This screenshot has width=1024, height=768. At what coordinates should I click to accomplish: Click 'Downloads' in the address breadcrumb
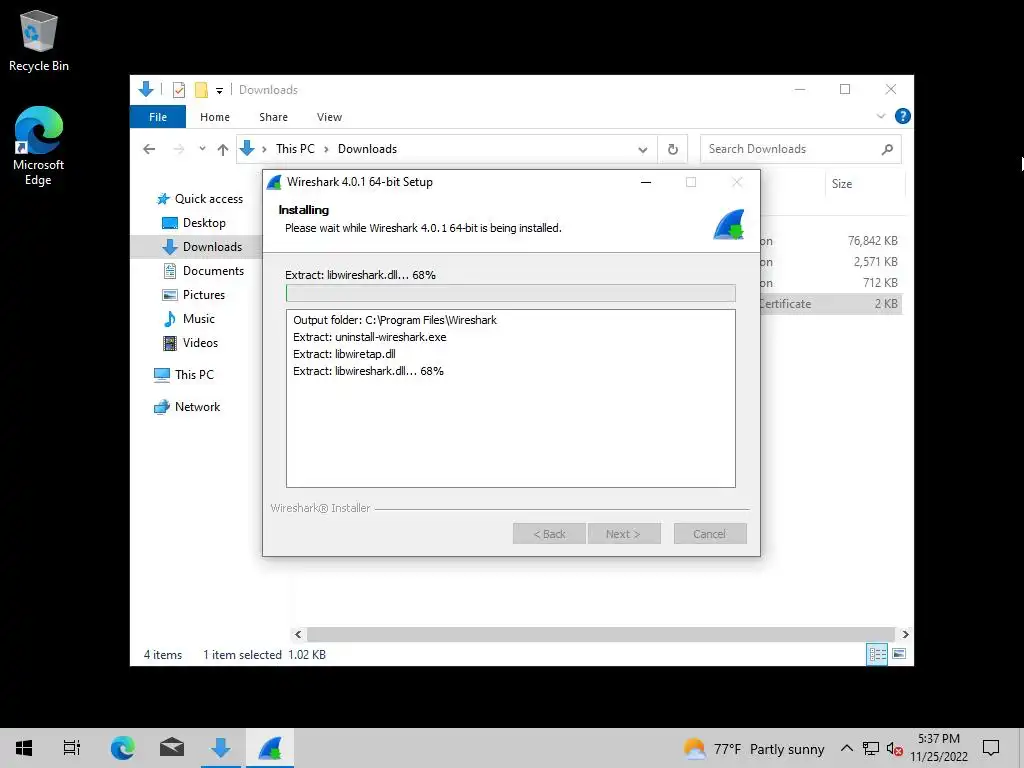pyautogui.click(x=367, y=149)
